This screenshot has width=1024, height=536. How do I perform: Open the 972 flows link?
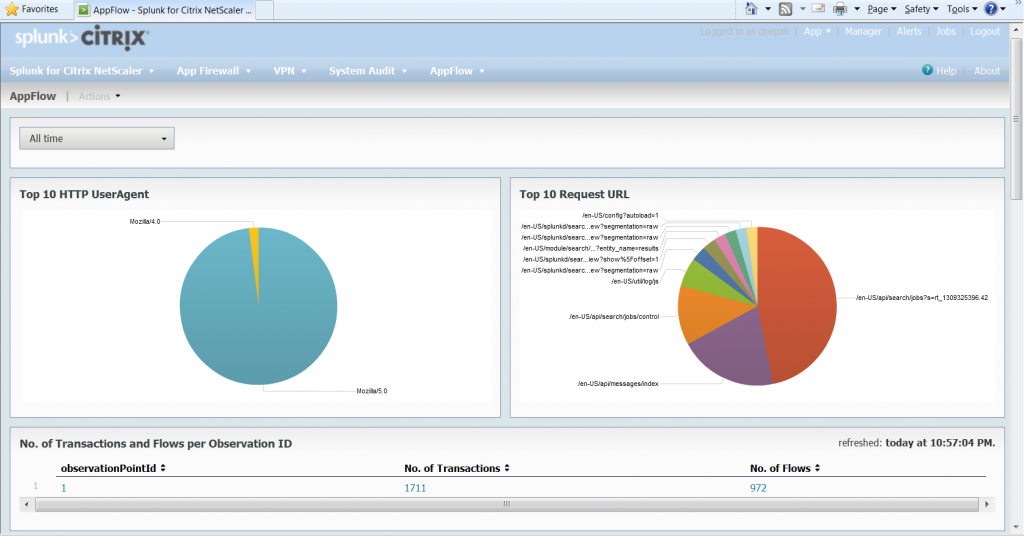[x=758, y=488]
